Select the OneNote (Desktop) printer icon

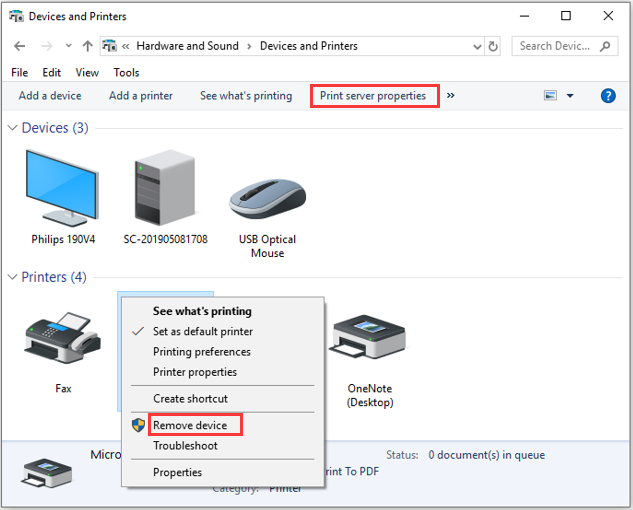(369, 337)
